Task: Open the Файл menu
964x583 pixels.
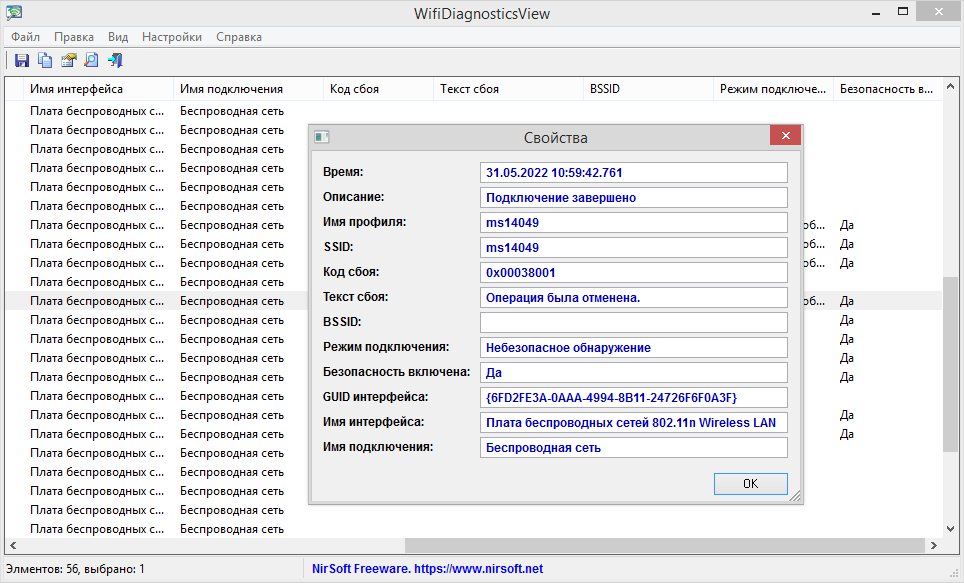Action: click(25, 37)
